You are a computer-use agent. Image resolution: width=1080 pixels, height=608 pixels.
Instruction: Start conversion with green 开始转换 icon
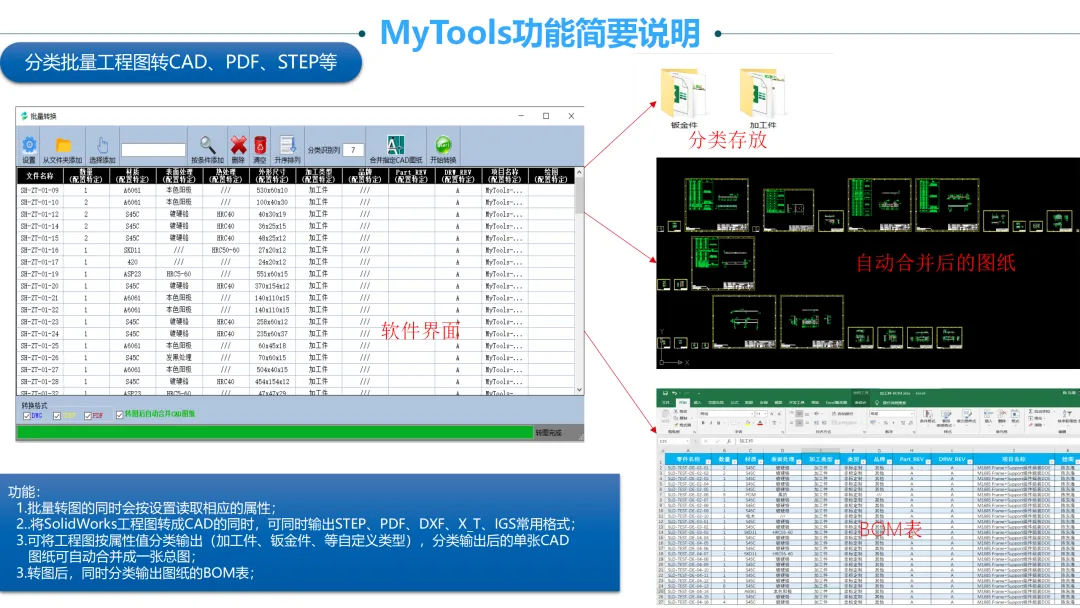(443, 145)
